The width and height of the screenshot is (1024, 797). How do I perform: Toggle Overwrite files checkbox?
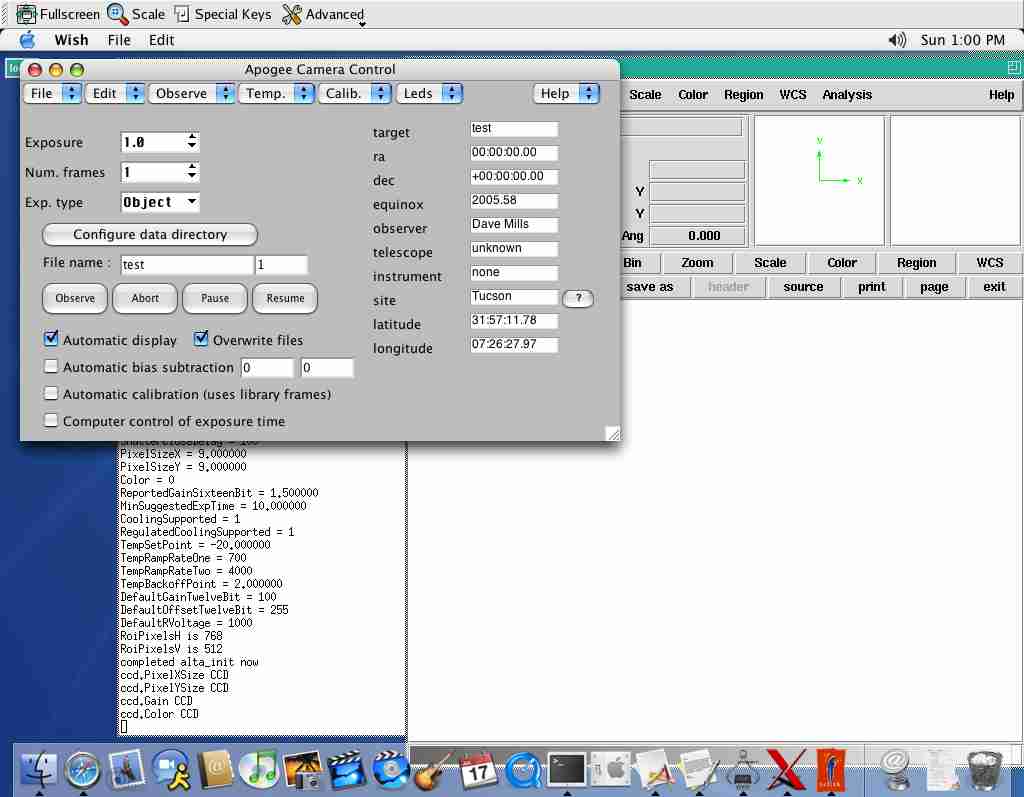201,339
